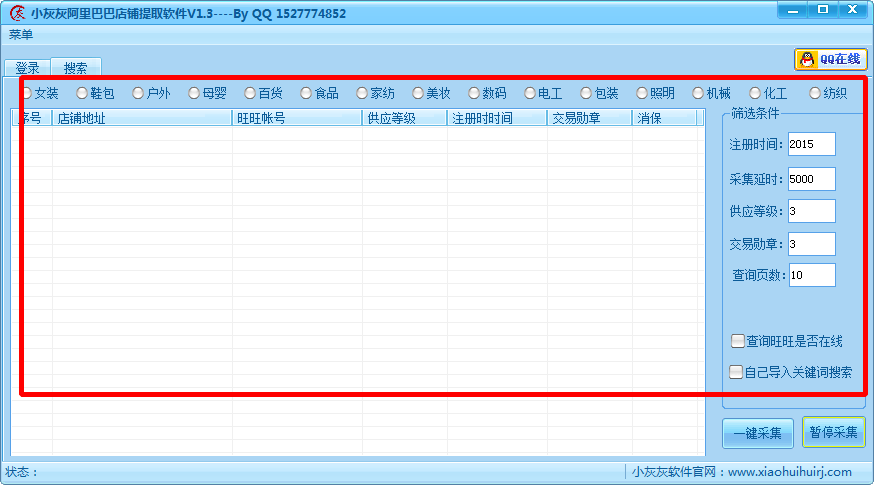Click the 序号 column header
The width and height of the screenshot is (874, 485).
pyautogui.click(x=32, y=118)
